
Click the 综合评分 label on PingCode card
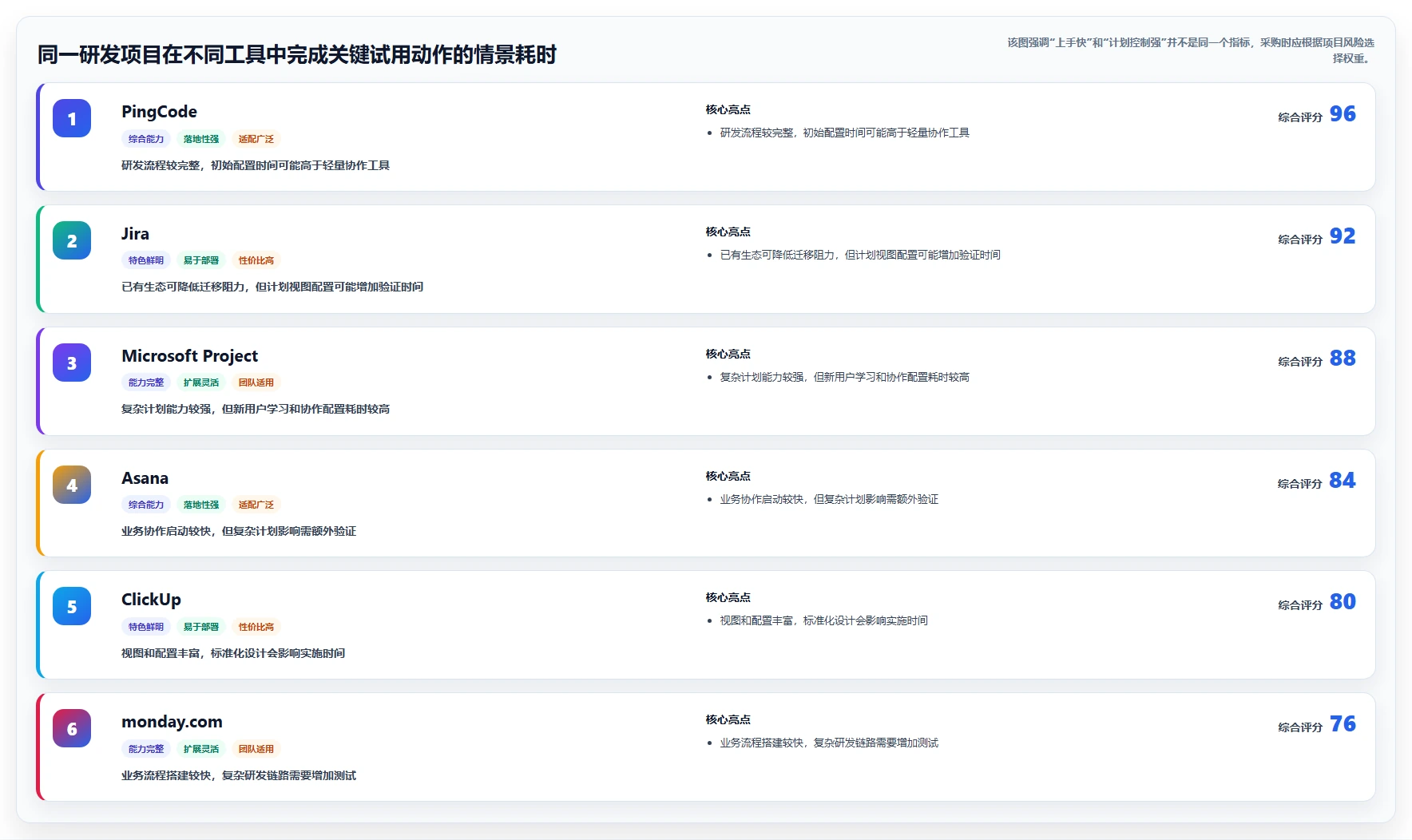(1300, 117)
